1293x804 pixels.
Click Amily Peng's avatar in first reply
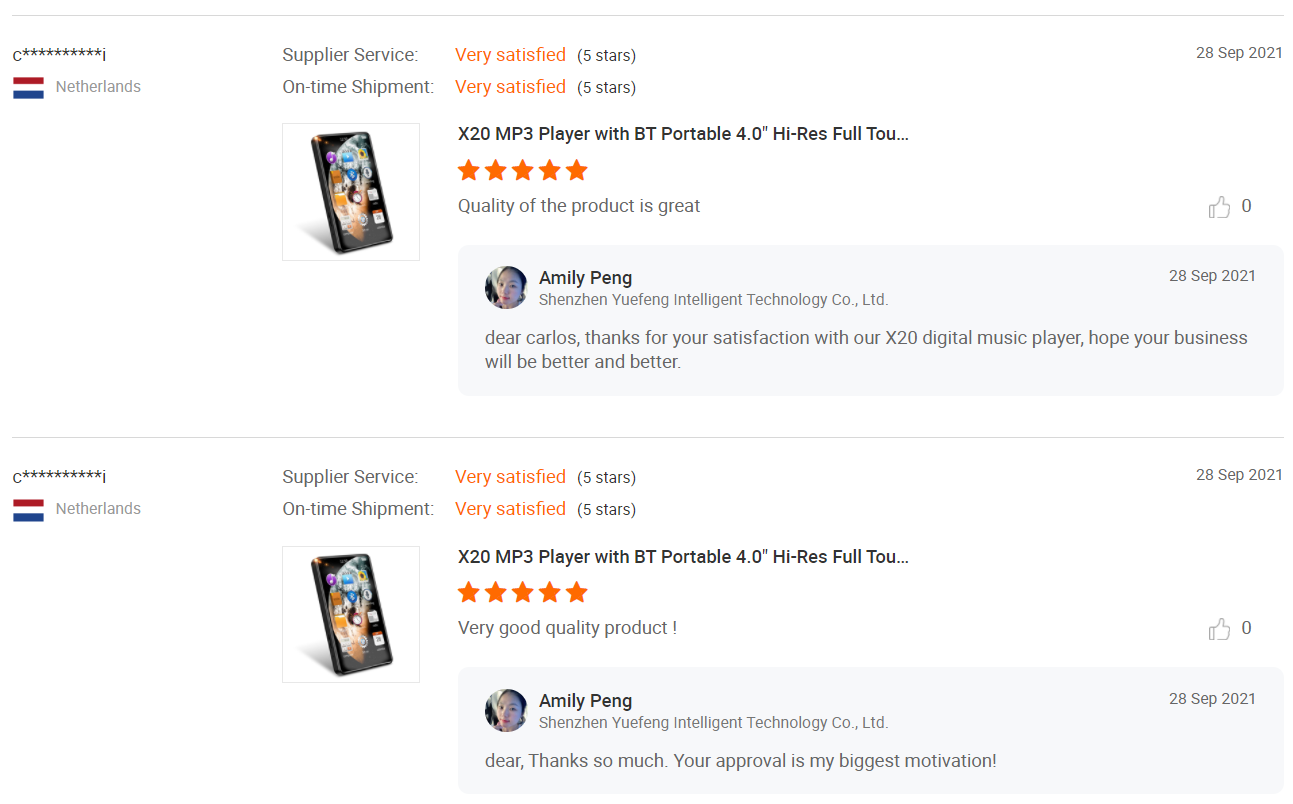[506, 288]
